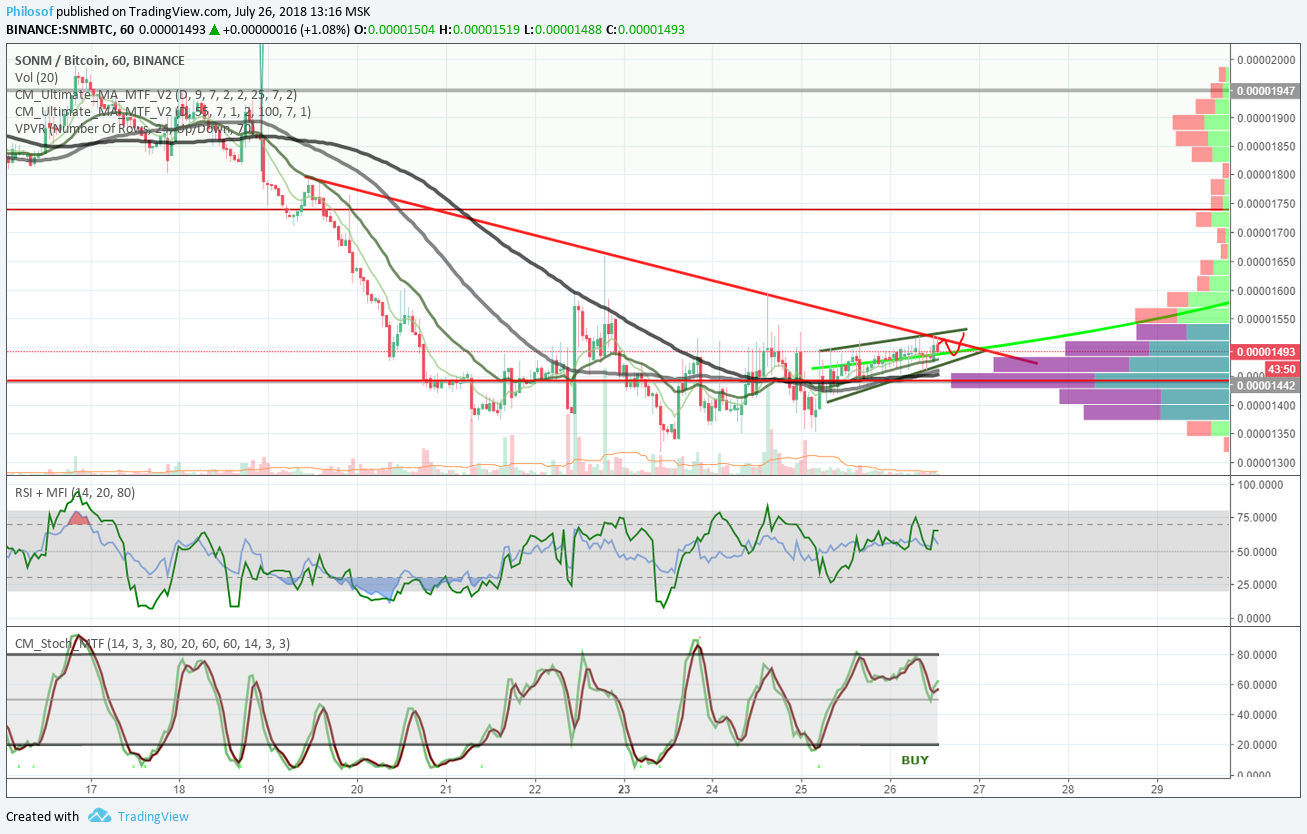Open the Philosof author link
The image size is (1307, 834).
point(31,11)
